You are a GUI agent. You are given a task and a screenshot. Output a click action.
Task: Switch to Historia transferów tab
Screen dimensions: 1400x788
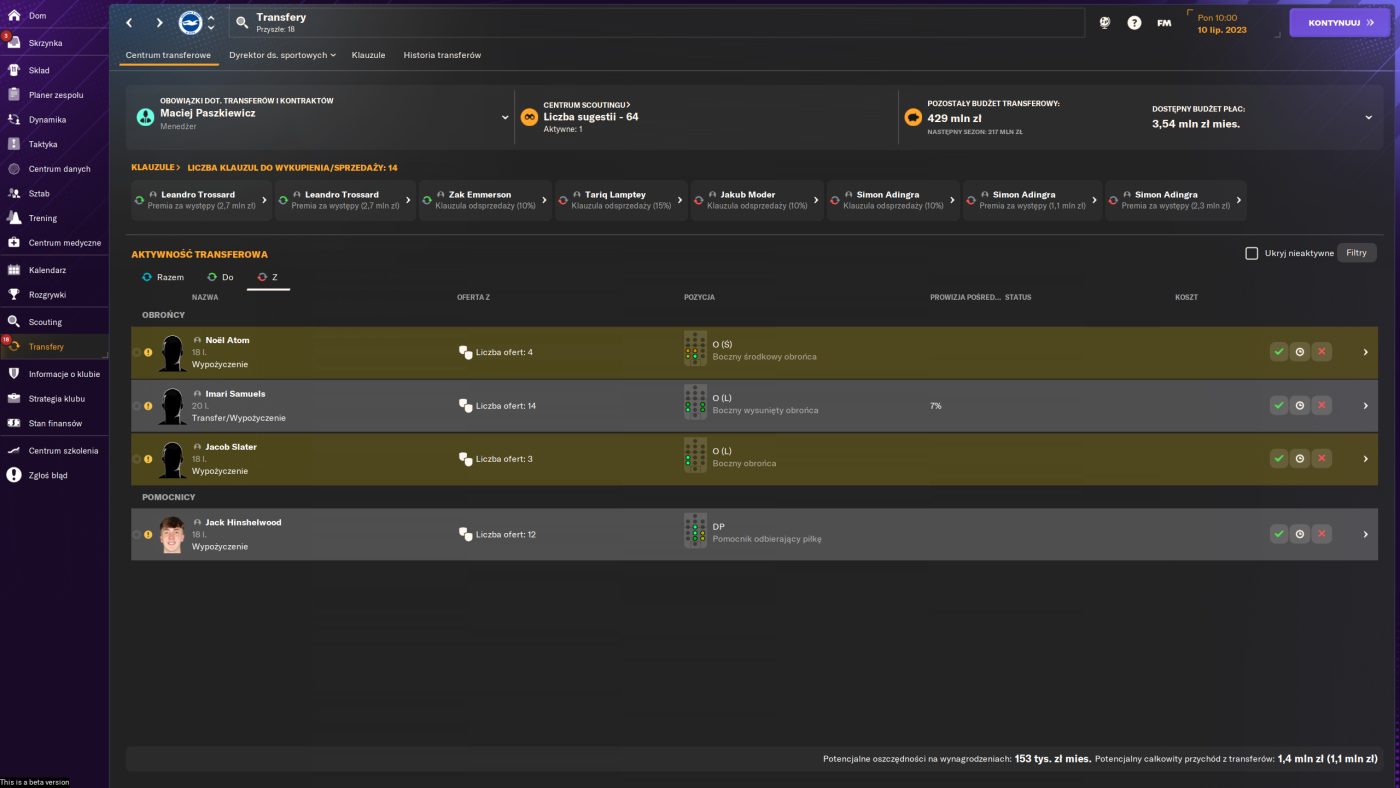point(442,55)
